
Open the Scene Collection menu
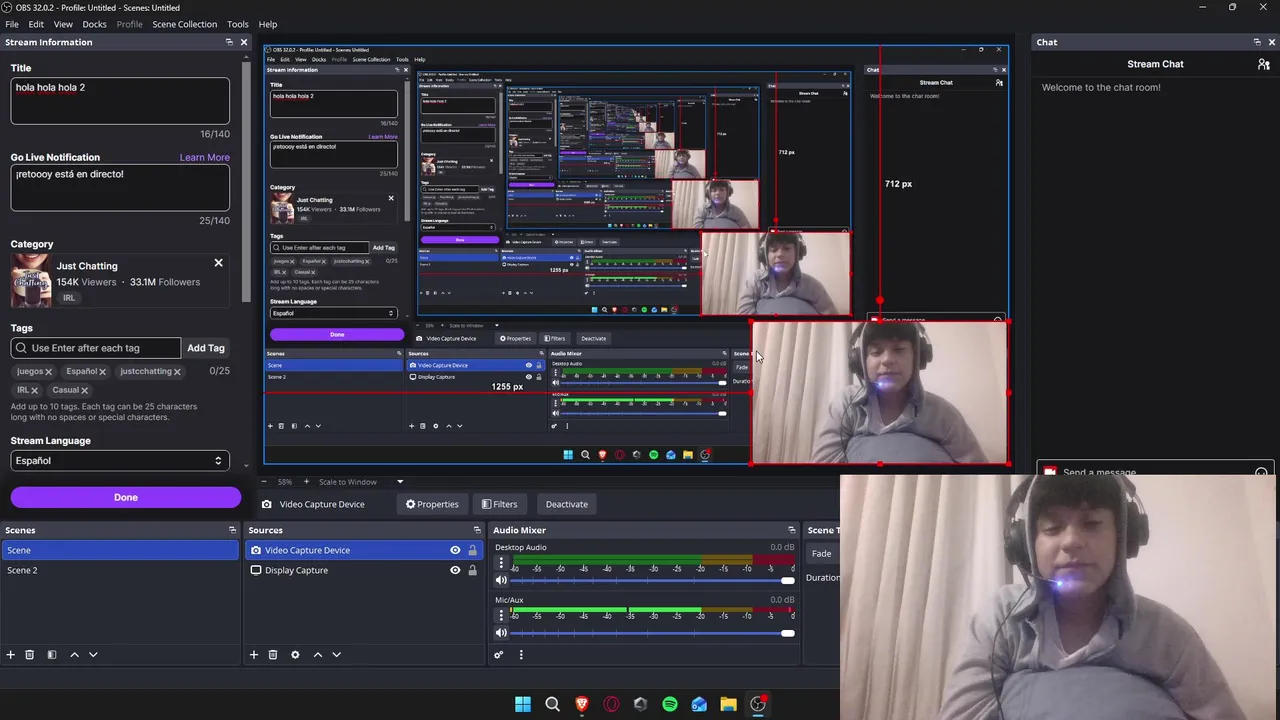click(184, 24)
